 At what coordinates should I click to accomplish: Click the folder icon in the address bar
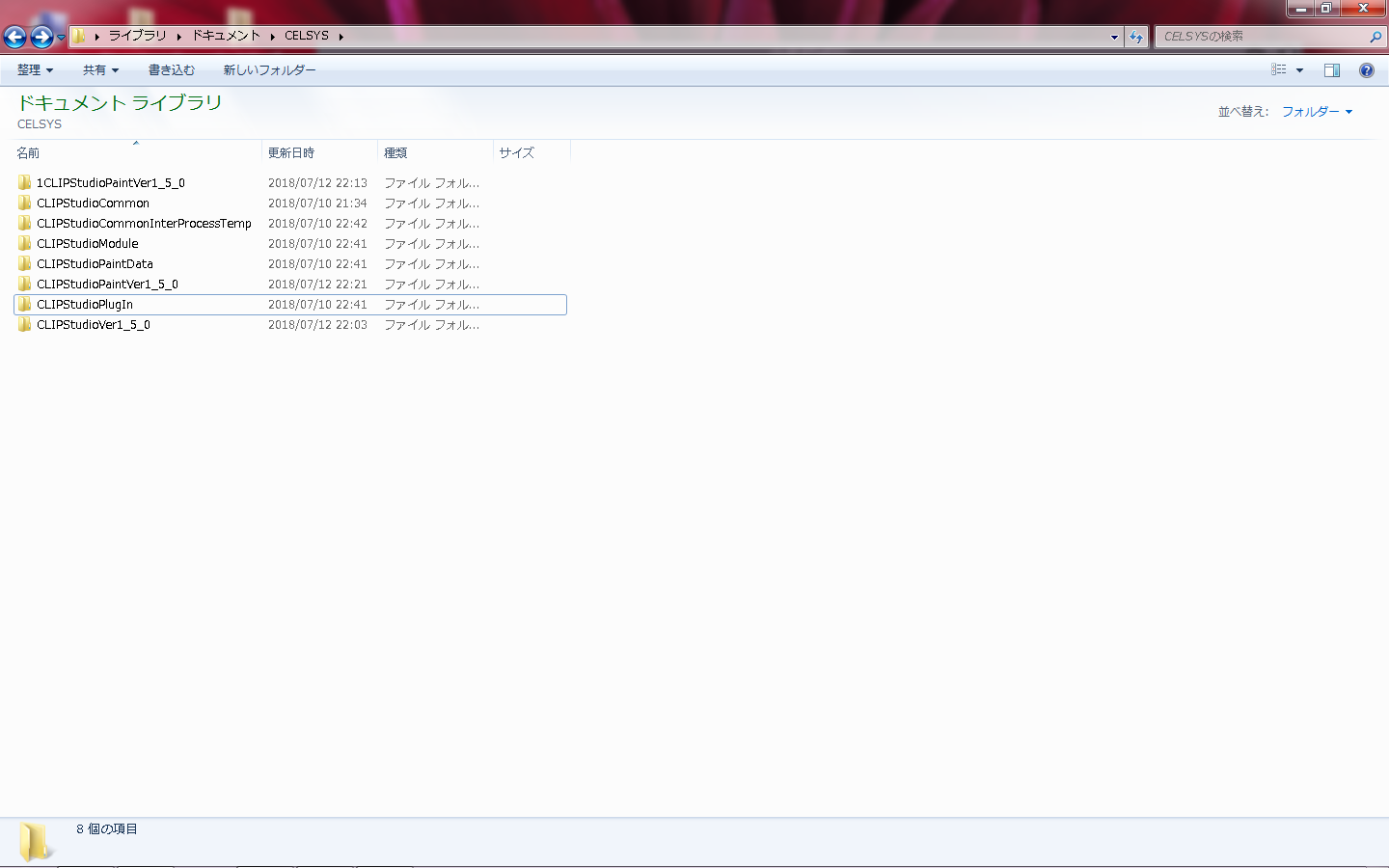[x=79, y=36]
